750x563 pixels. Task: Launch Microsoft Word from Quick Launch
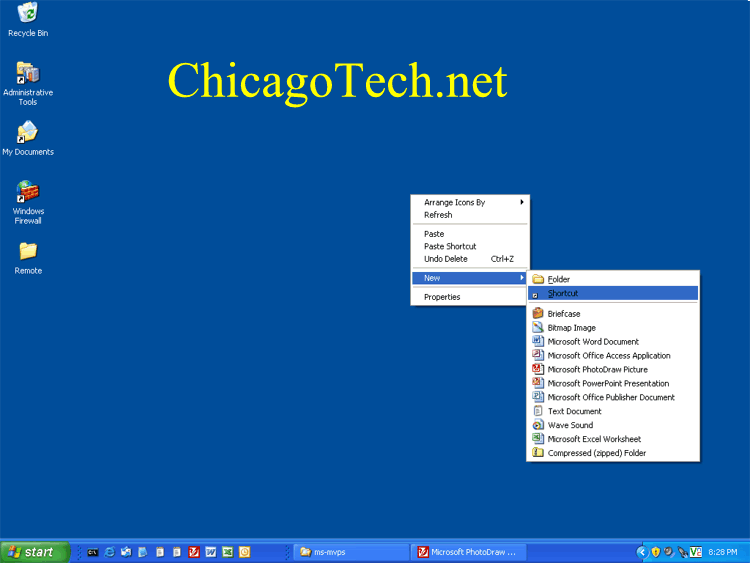[210, 552]
